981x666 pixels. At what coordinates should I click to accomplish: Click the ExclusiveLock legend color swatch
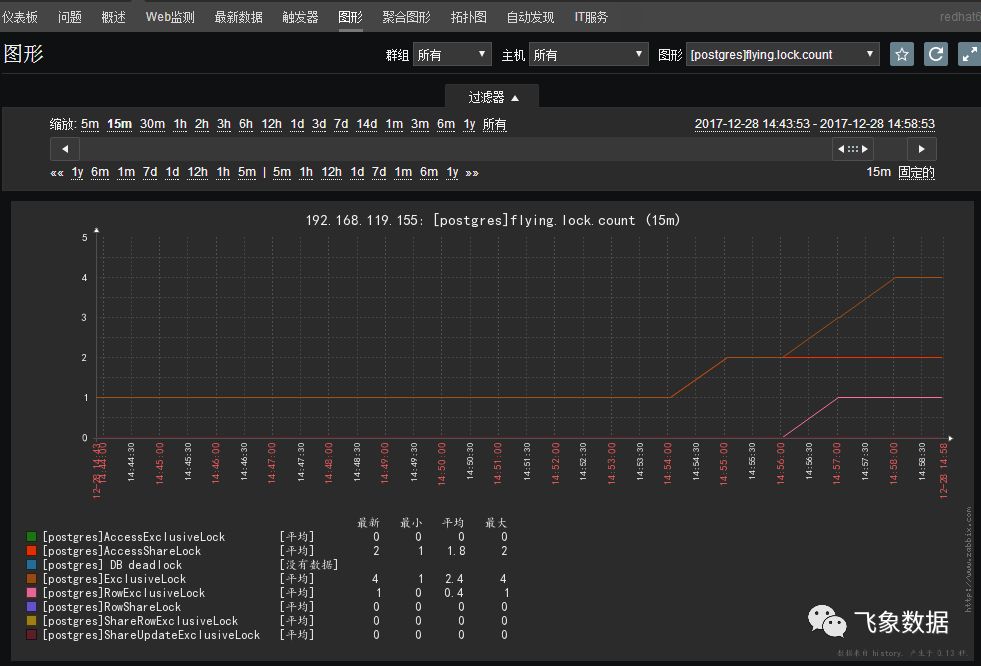[x=32, y=579]
